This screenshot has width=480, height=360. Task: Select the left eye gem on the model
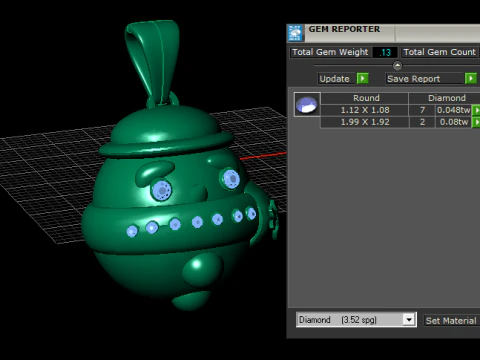click(x=161, y=190)
